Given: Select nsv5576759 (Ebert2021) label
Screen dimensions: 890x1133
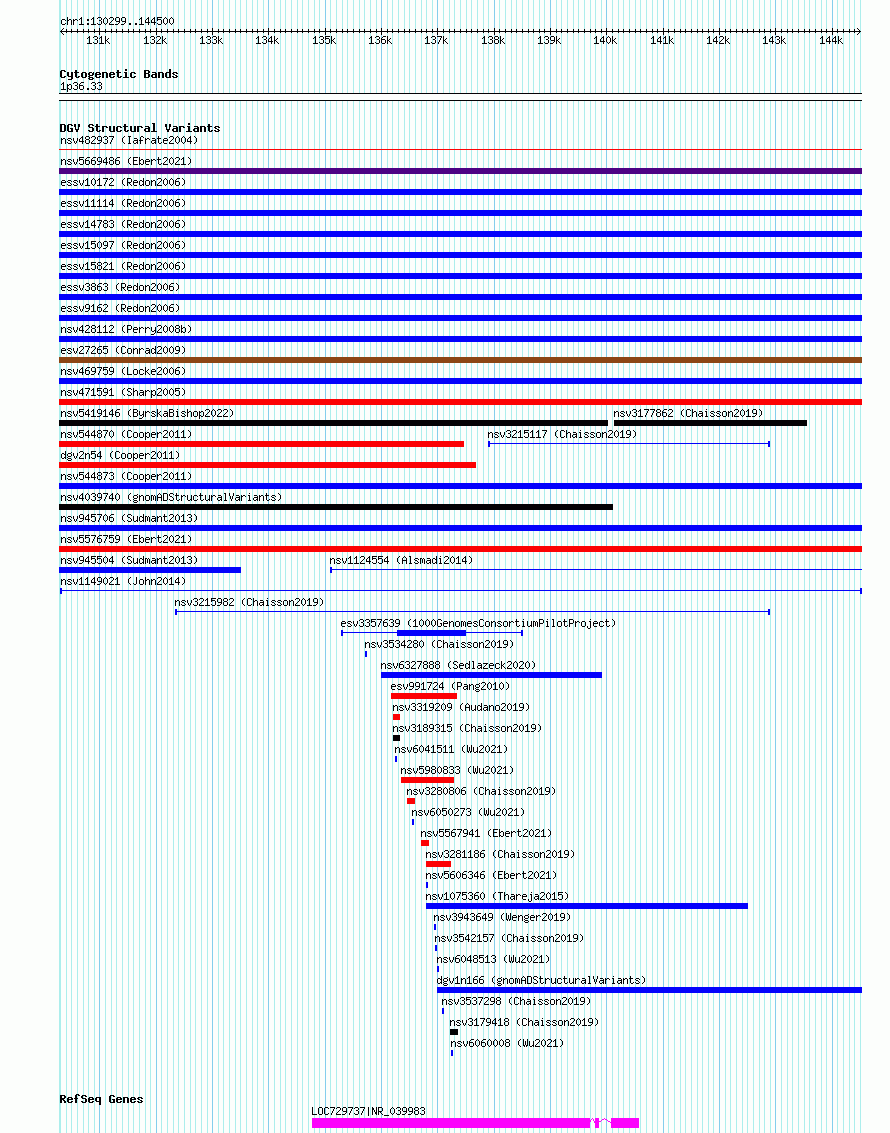Looking at the screenshot, I should 126,539.
